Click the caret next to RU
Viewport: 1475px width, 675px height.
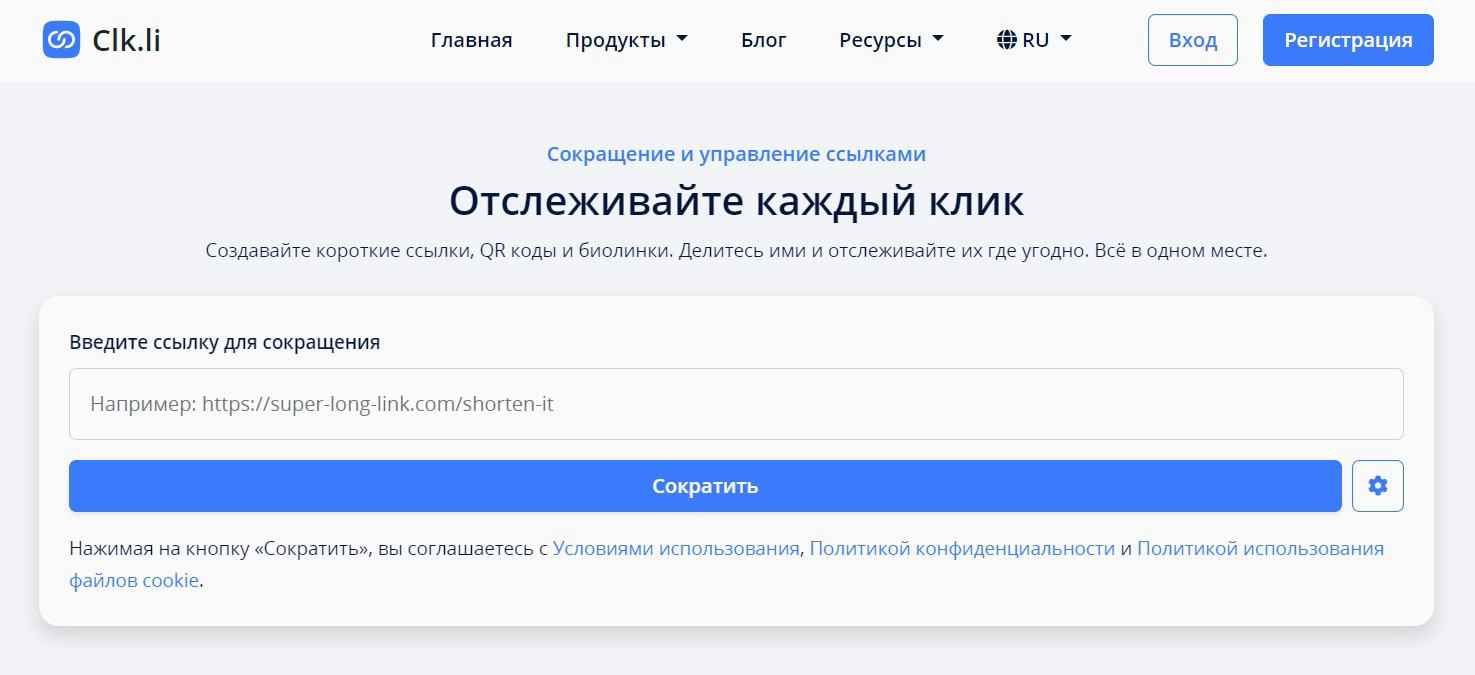tap(1066, 40)
